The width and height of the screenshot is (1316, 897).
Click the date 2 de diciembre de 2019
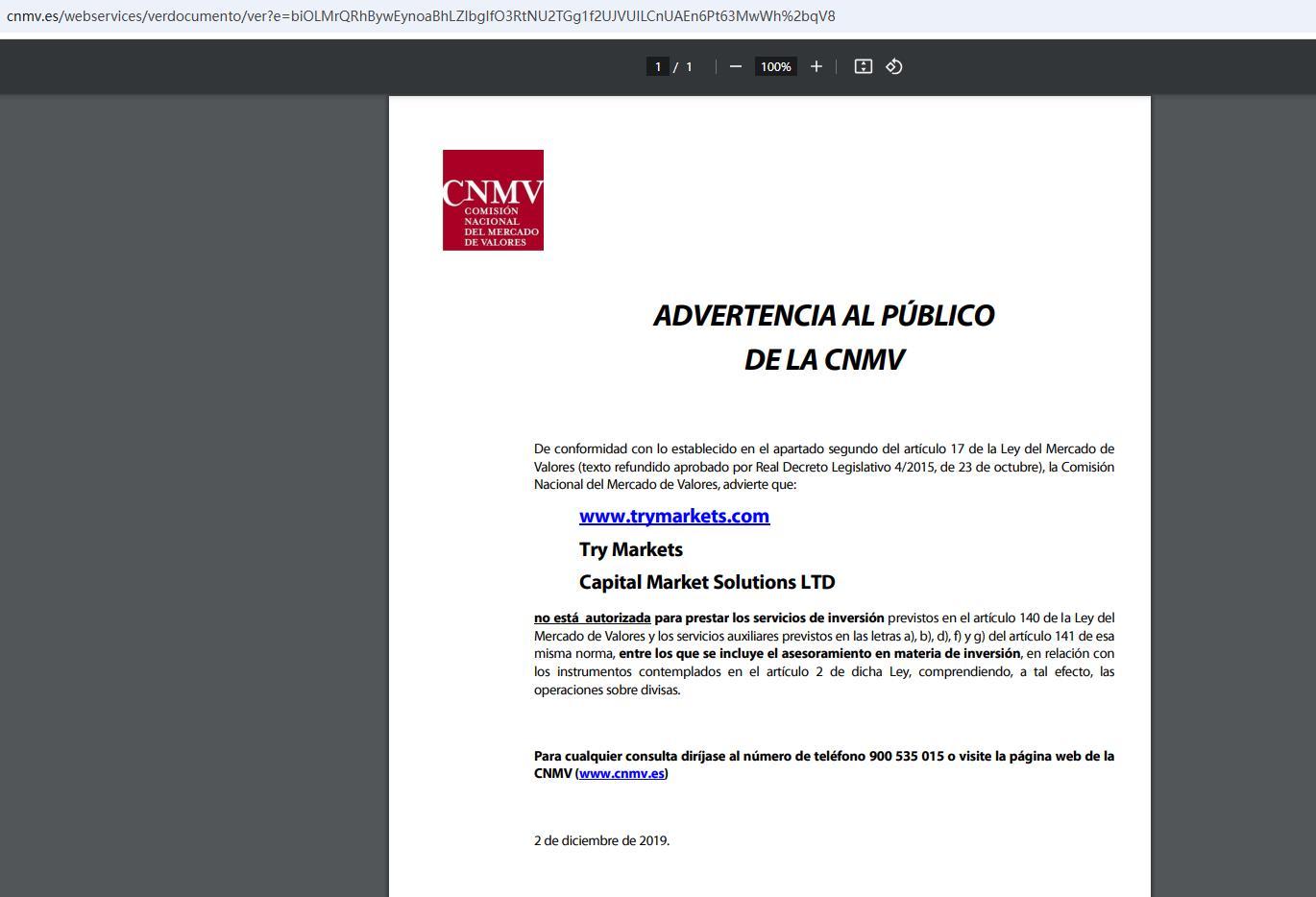tap(601, 840)
